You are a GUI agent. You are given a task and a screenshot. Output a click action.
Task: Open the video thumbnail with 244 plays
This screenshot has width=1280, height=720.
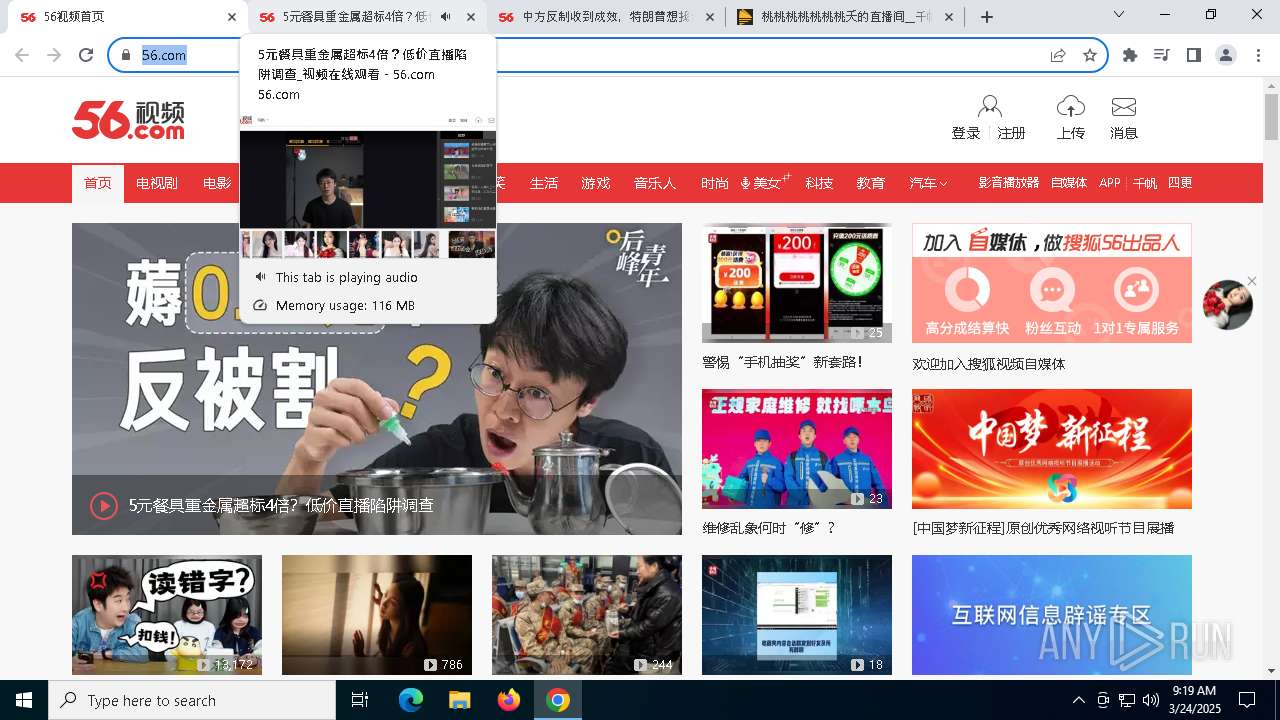(x=587, y=615)
